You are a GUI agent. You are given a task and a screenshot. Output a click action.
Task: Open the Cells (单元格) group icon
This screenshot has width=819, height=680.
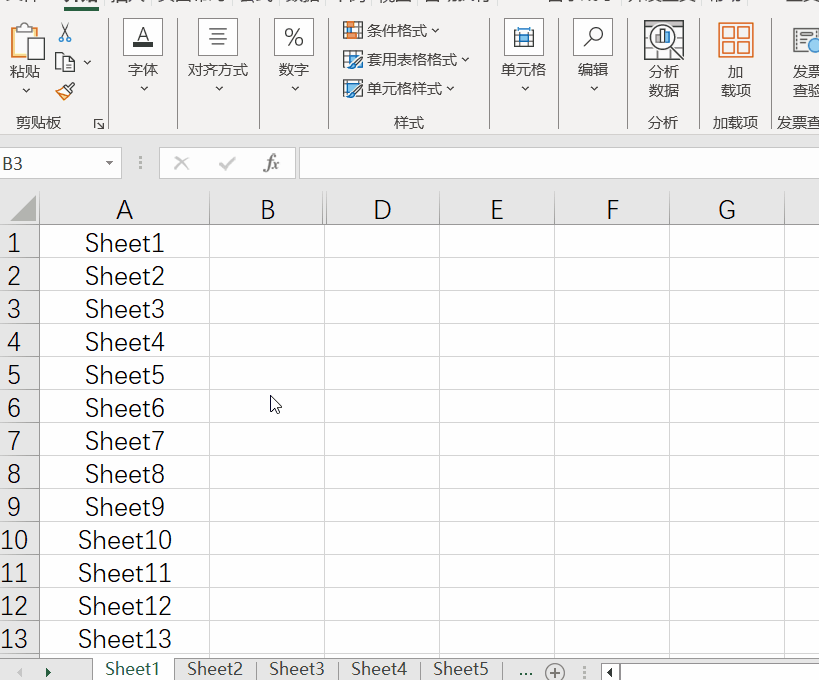(523, 37)
